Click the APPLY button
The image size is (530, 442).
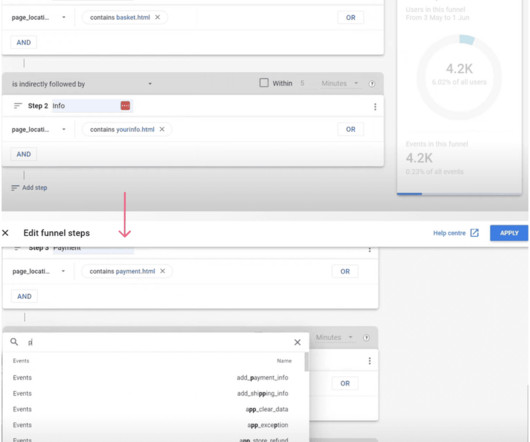coord(509,233)
